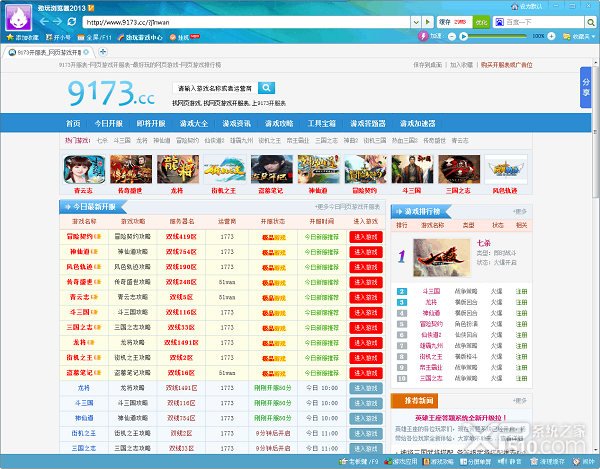Click 英雄王座 recommended news headline
The height and width of the screenshot is (469, 600).
[461, 417]
